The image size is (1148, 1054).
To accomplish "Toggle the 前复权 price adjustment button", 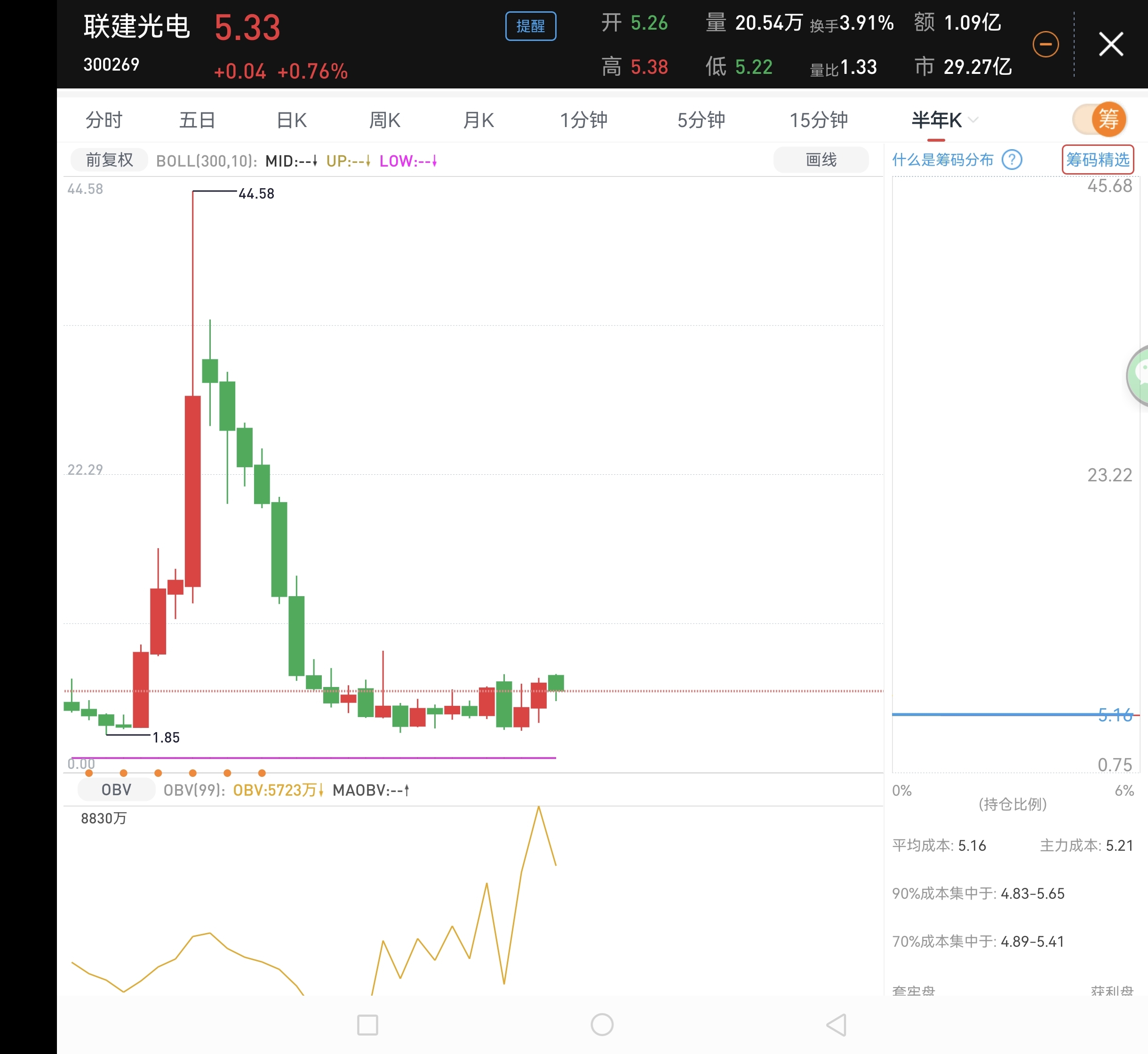I will (x=109, y=160).
